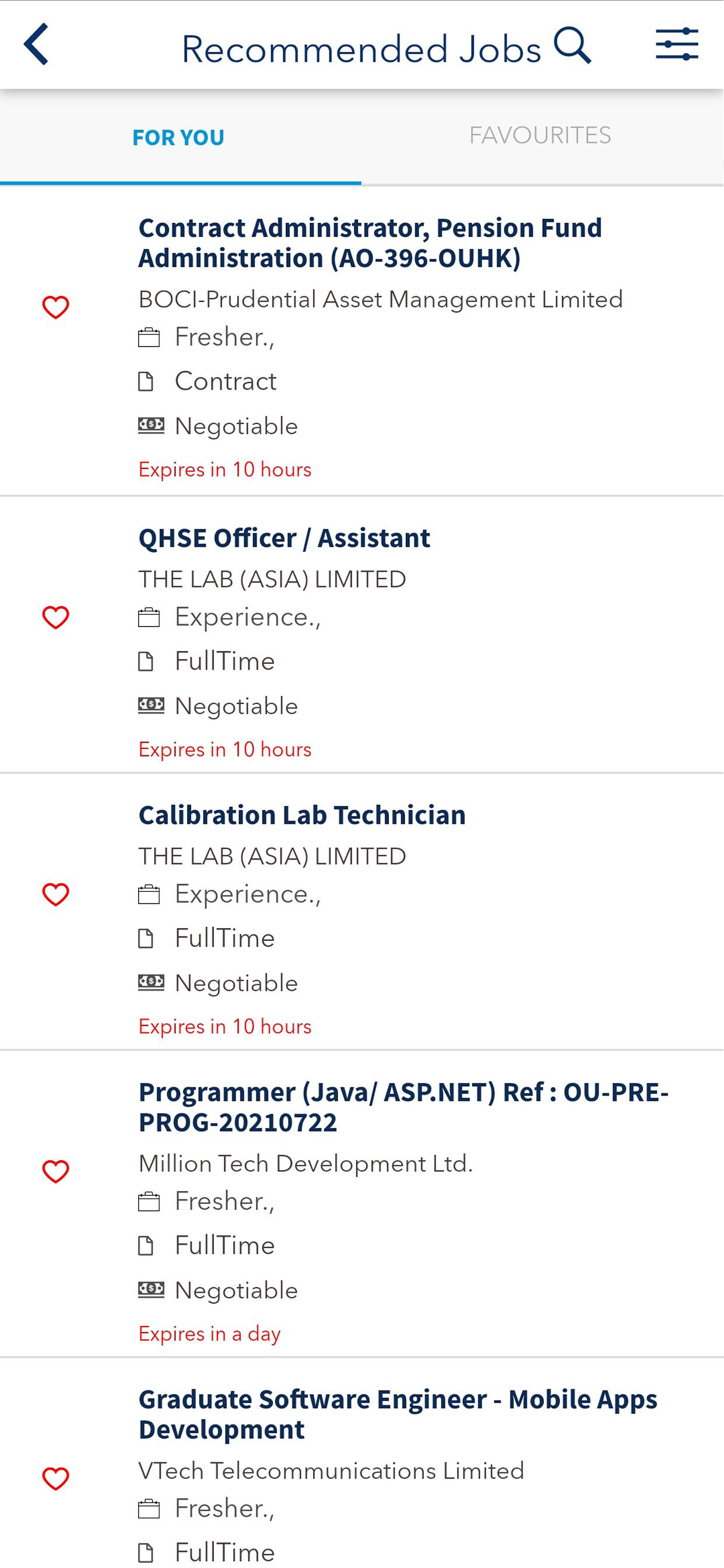This screenshot has width=724, height=1568.
Task: Select the FOR YOU tab
Action: [178, 138]
